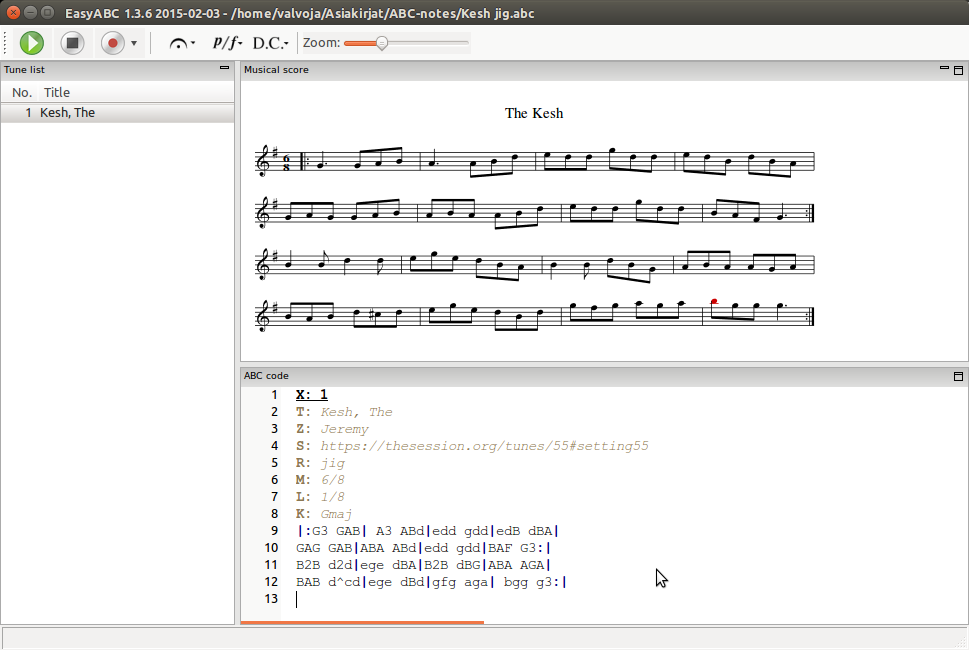Sort tunes by the Title column header
The height and width of the screenshot is (650, 969).
(57, 92)
